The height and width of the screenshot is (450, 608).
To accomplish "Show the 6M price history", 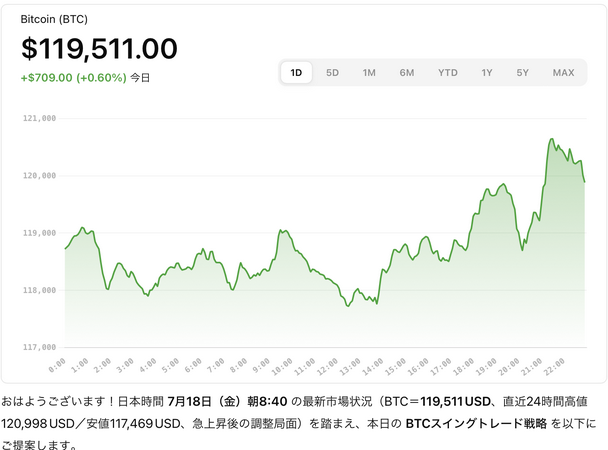I will click(x=407, y=72).
